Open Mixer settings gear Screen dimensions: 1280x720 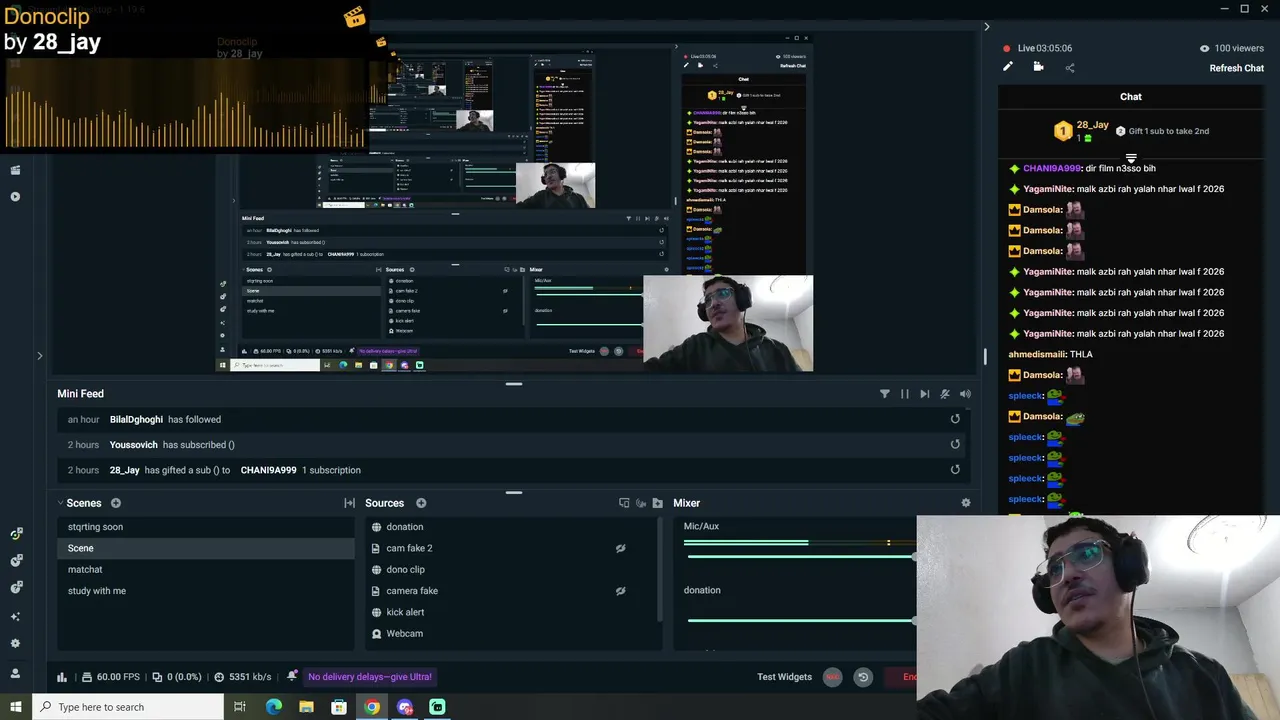click(x=966, y=503)
